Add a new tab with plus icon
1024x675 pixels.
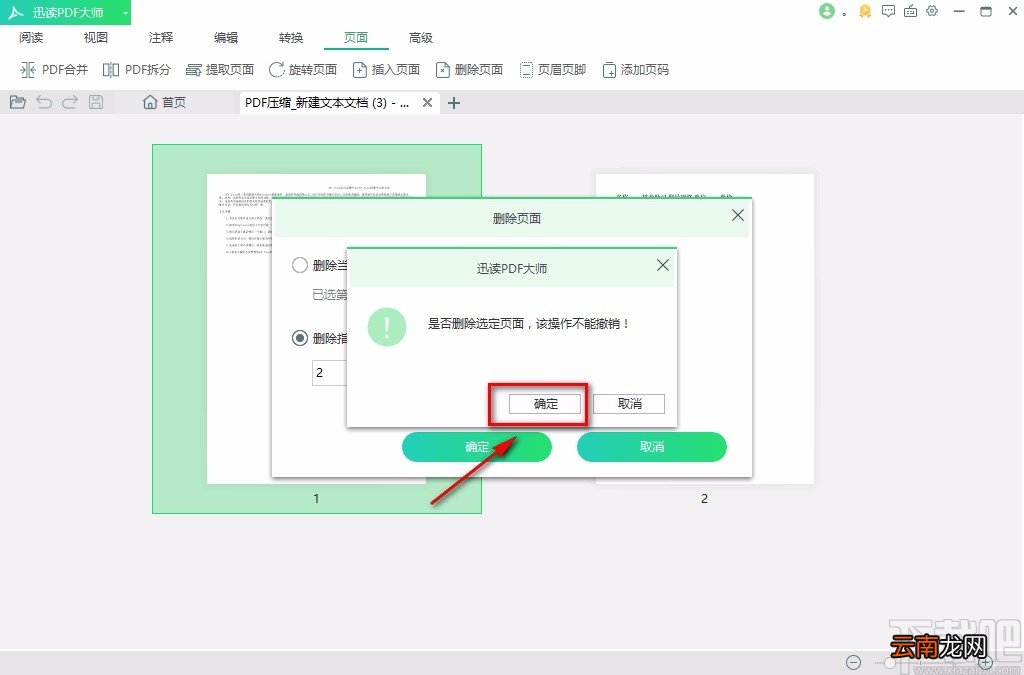point(454,102)
